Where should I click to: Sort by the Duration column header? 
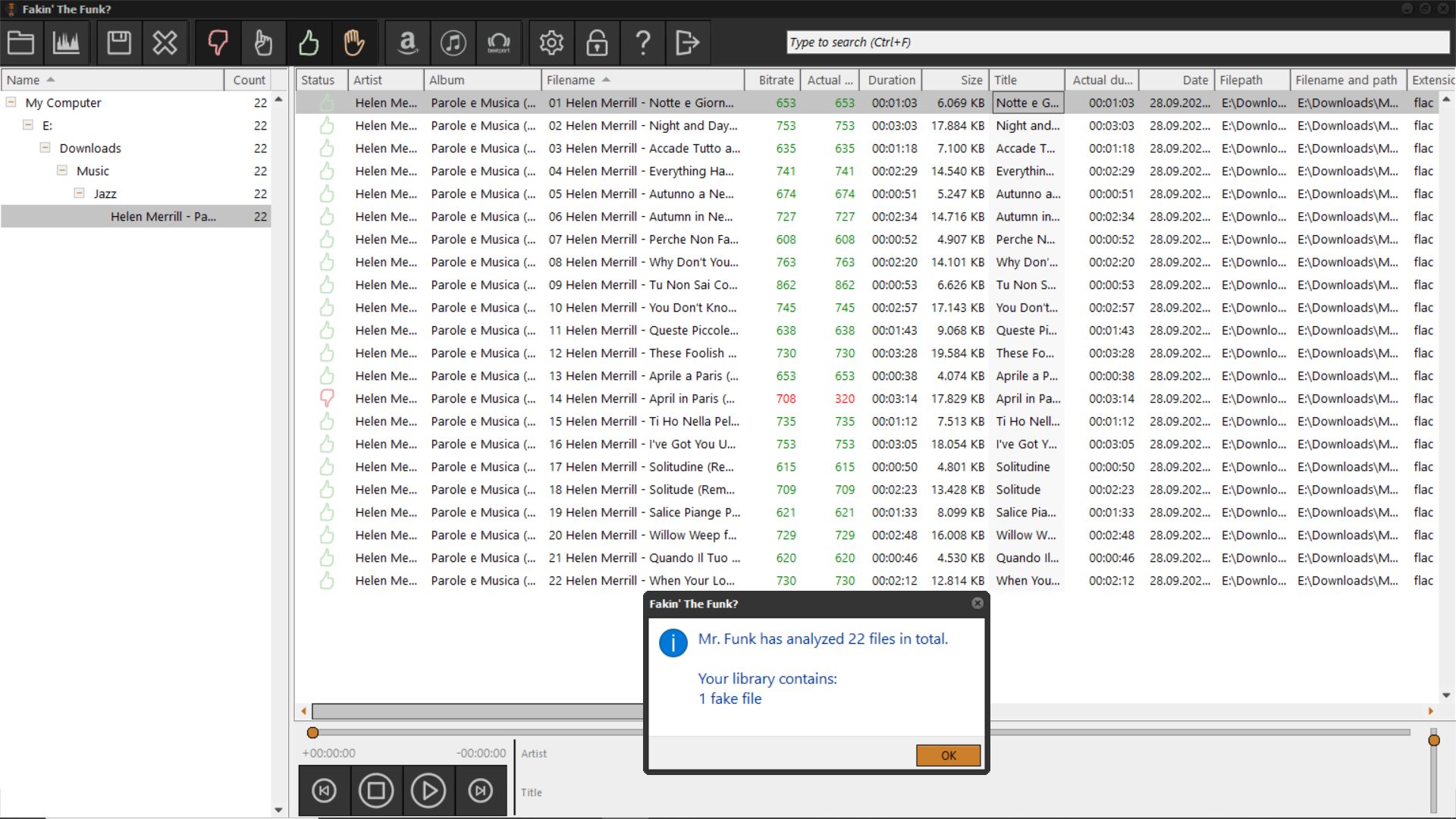click(x=891, y=80)
